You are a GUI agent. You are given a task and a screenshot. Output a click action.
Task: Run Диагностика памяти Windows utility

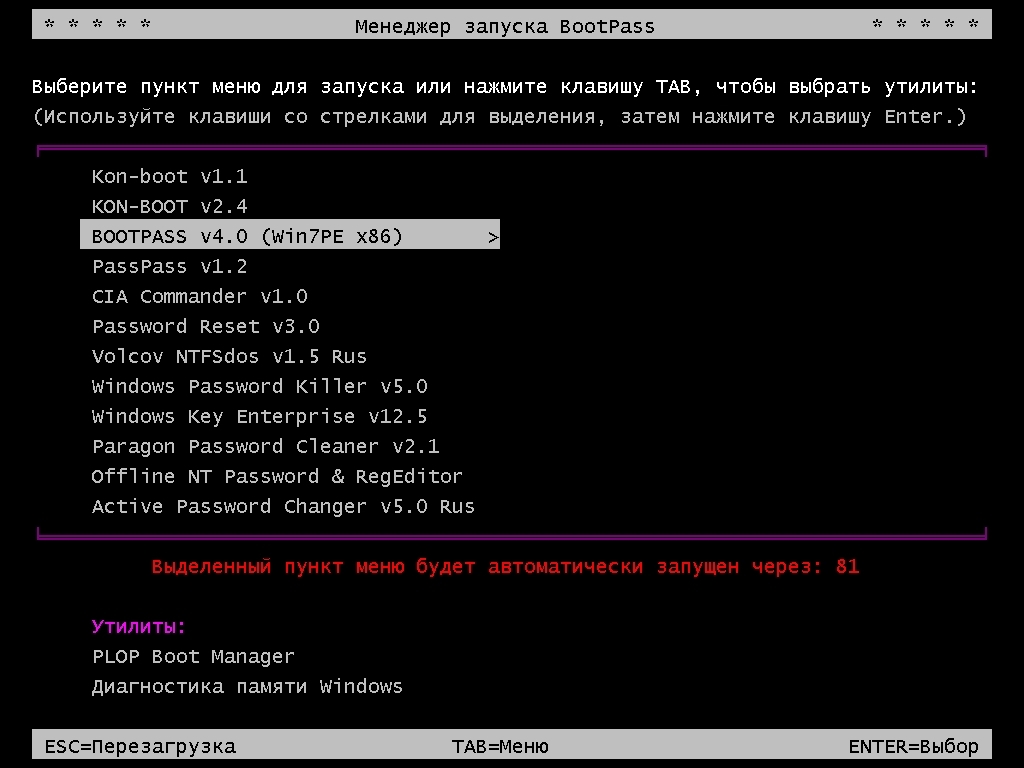click(x=247, y=687)
